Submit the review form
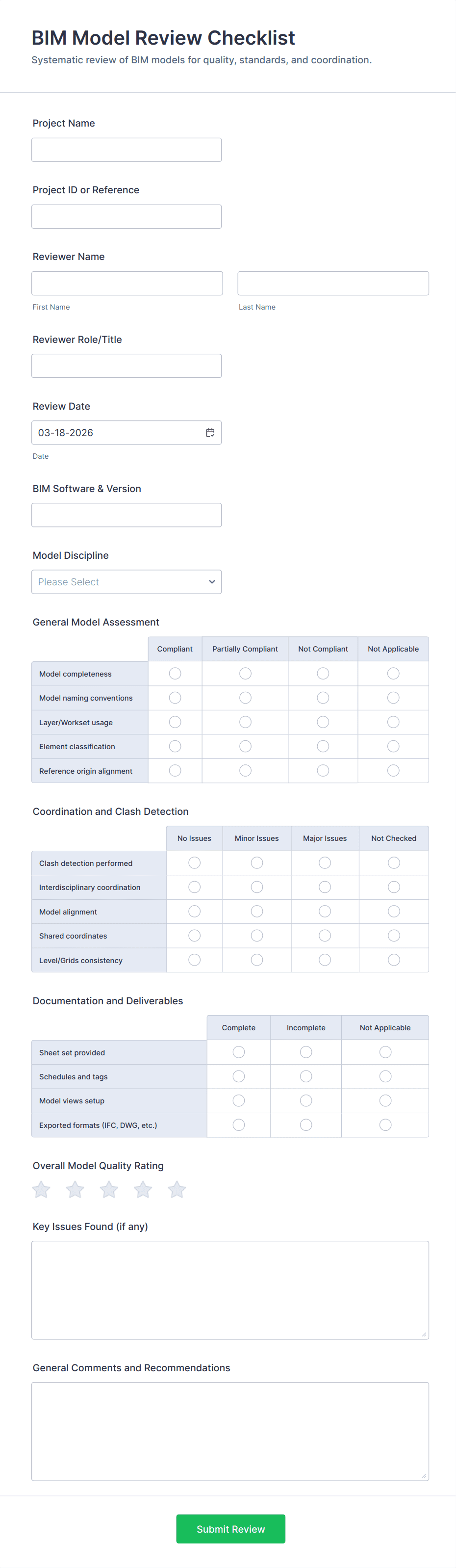Screen dimensions: 456x1568 [230, 1528]
